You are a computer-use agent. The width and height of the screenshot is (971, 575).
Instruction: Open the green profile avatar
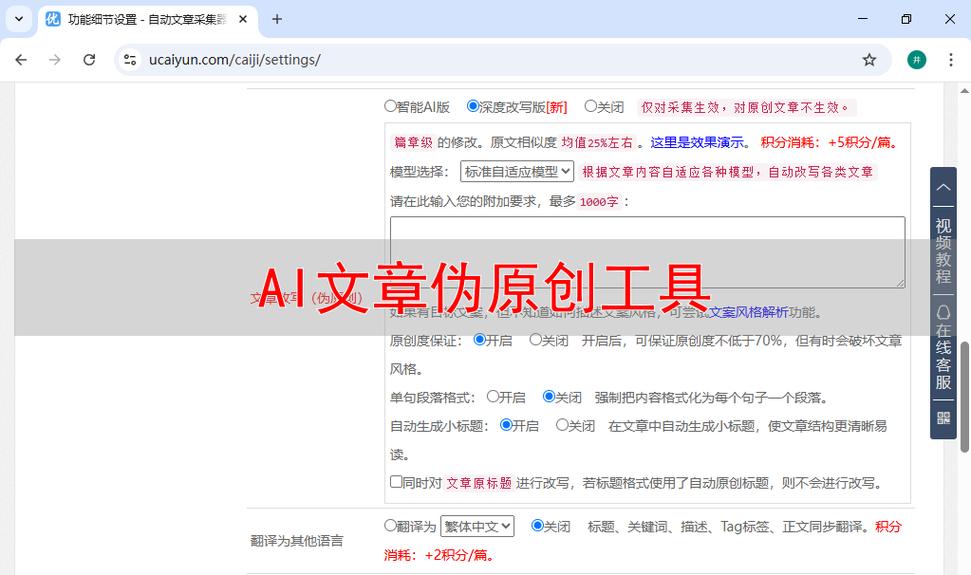click(917, 59)
